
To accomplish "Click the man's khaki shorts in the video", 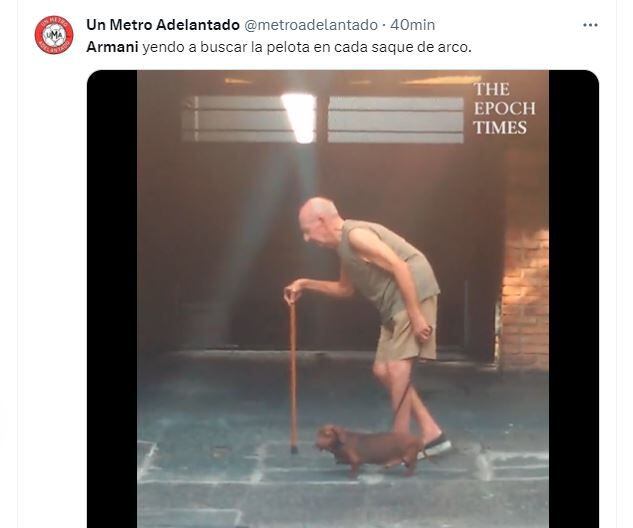I will (x=408, y=330).
